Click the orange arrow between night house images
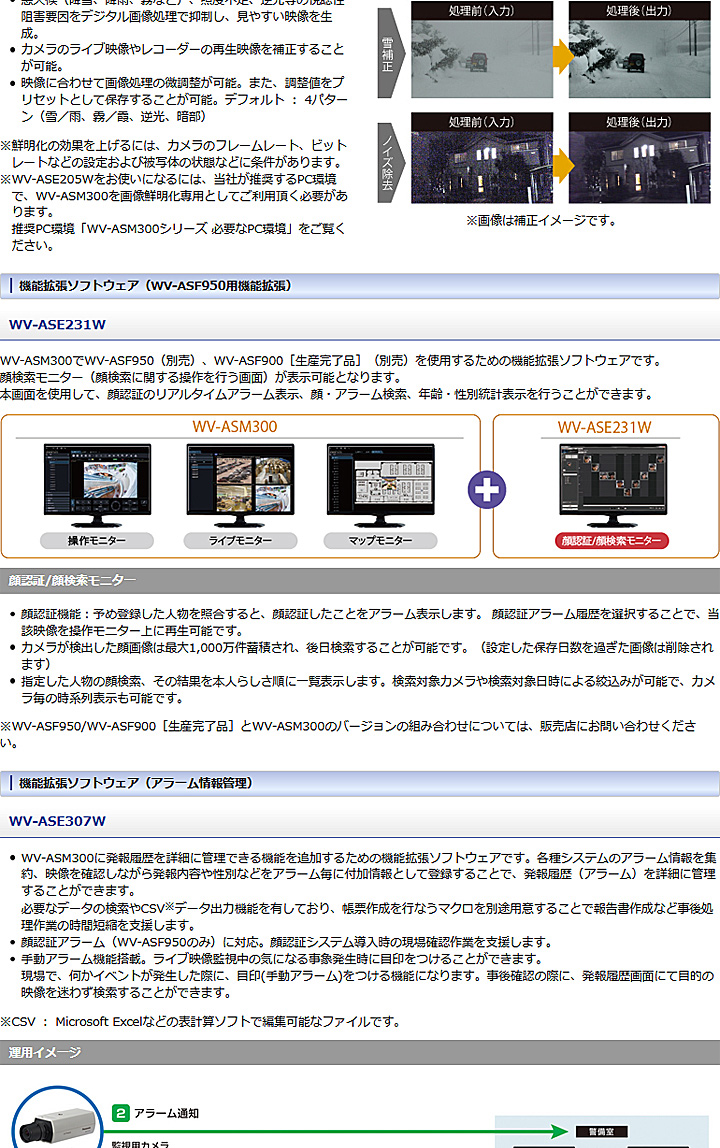 click(563, 166)
